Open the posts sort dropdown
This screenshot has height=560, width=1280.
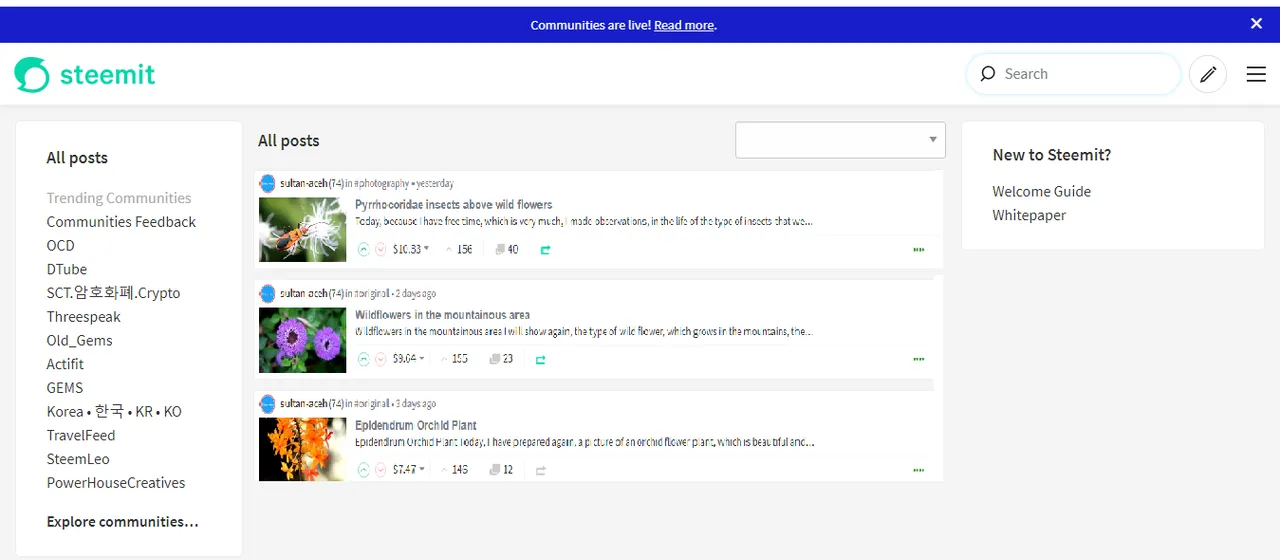(840, 140)
